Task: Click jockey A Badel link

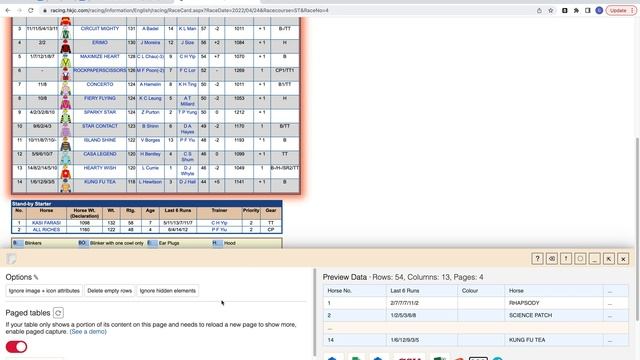Action: [150, 29]
